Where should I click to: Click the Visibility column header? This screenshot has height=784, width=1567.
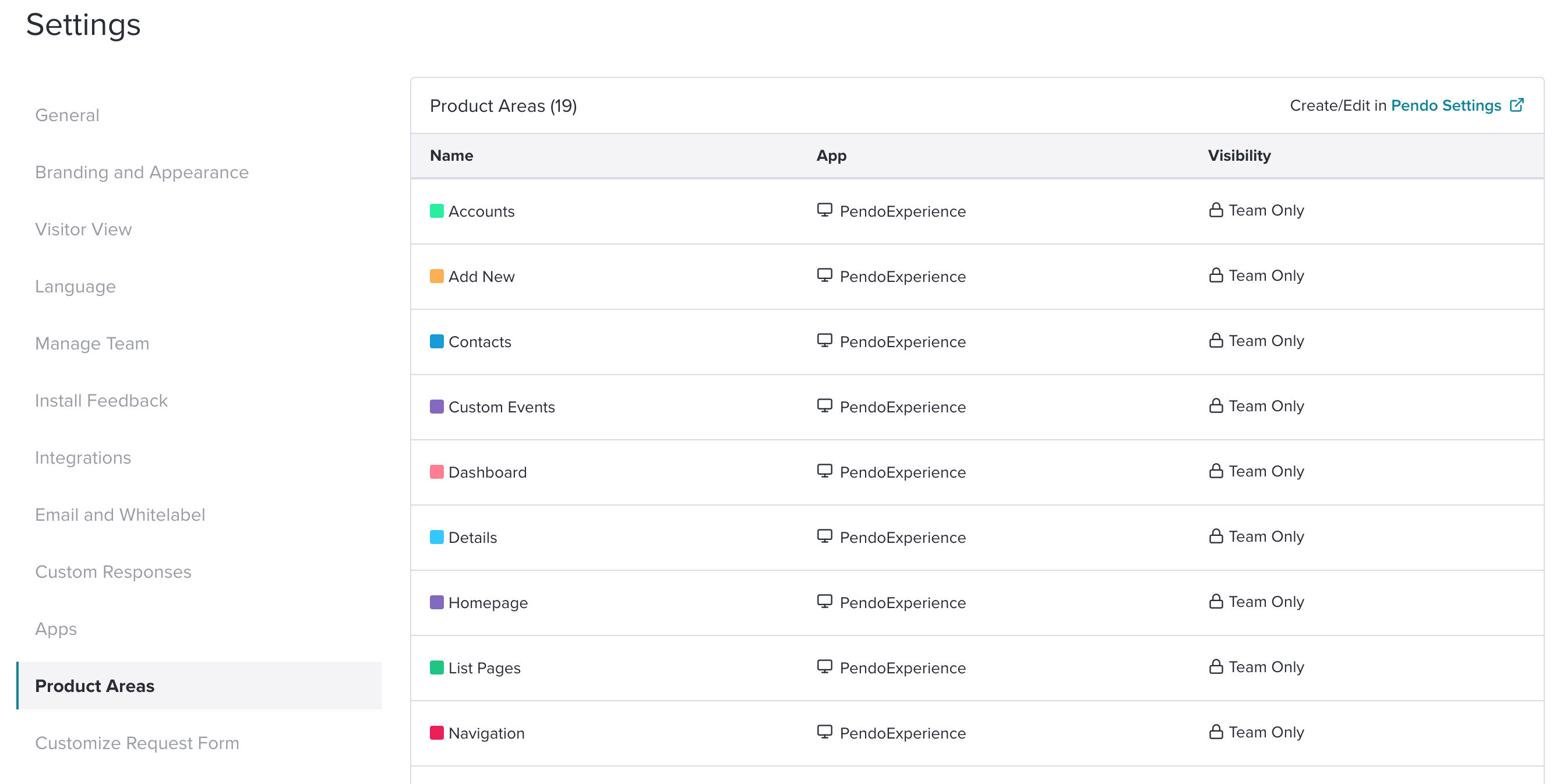(1239, 156)
